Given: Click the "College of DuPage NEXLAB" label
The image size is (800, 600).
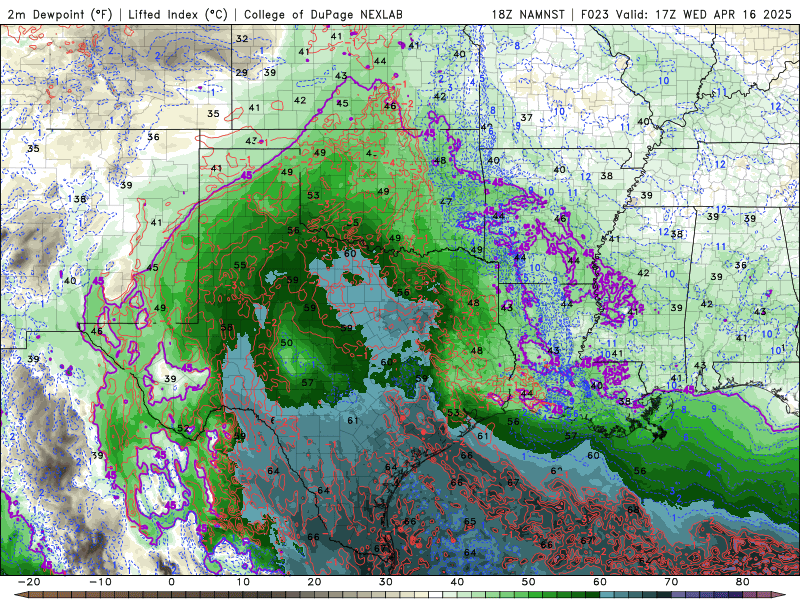Looking at the screenshot, I should point(323,14).
